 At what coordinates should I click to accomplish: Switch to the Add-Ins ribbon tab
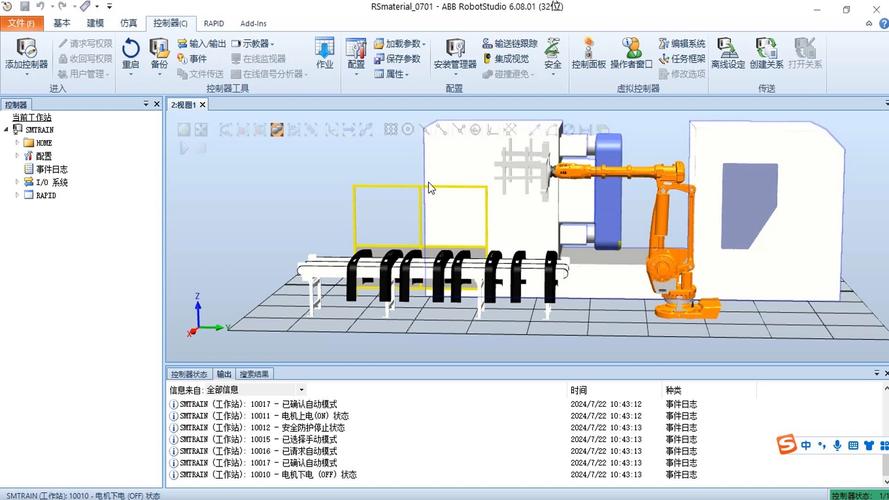point(253,23)
